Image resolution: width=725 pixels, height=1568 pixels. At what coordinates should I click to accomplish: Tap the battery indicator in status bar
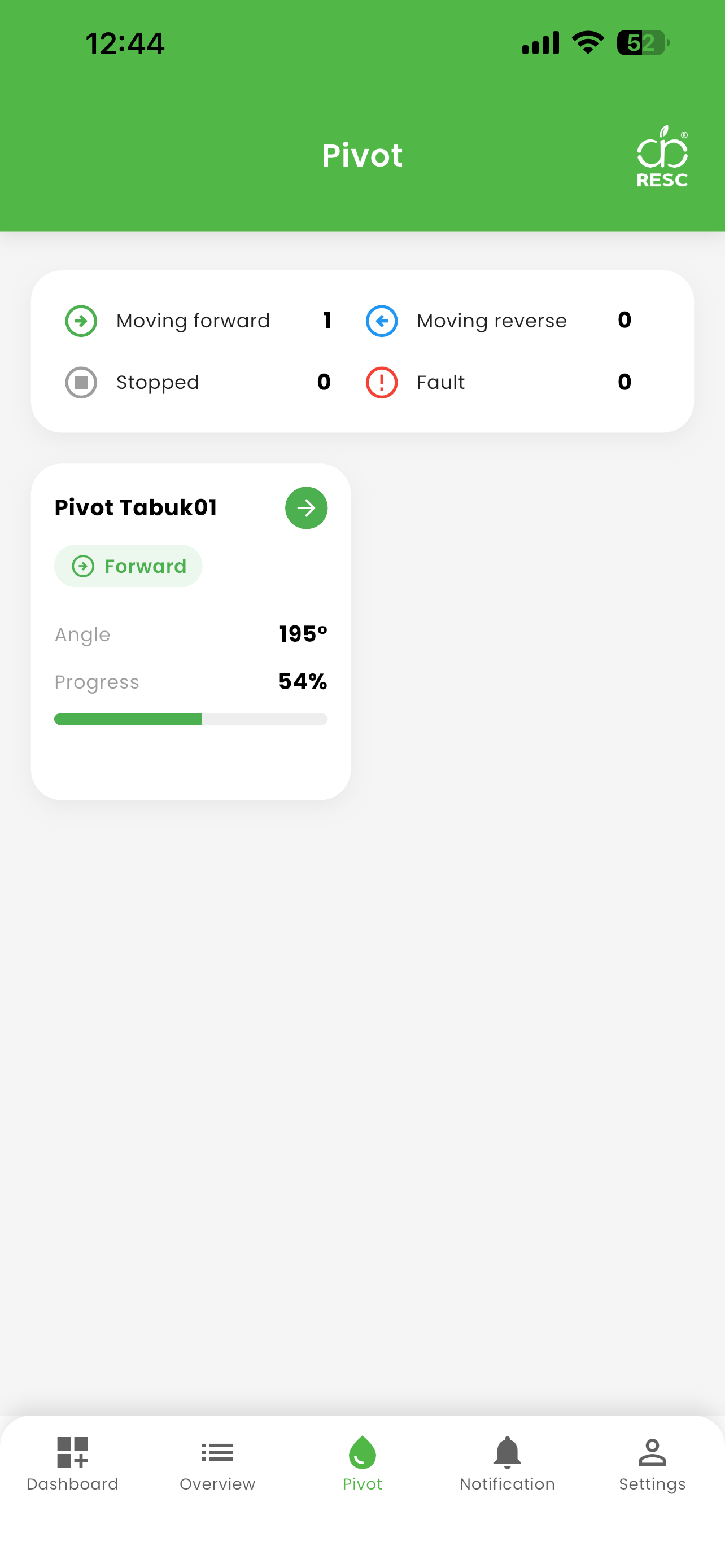tap(644, 43)
